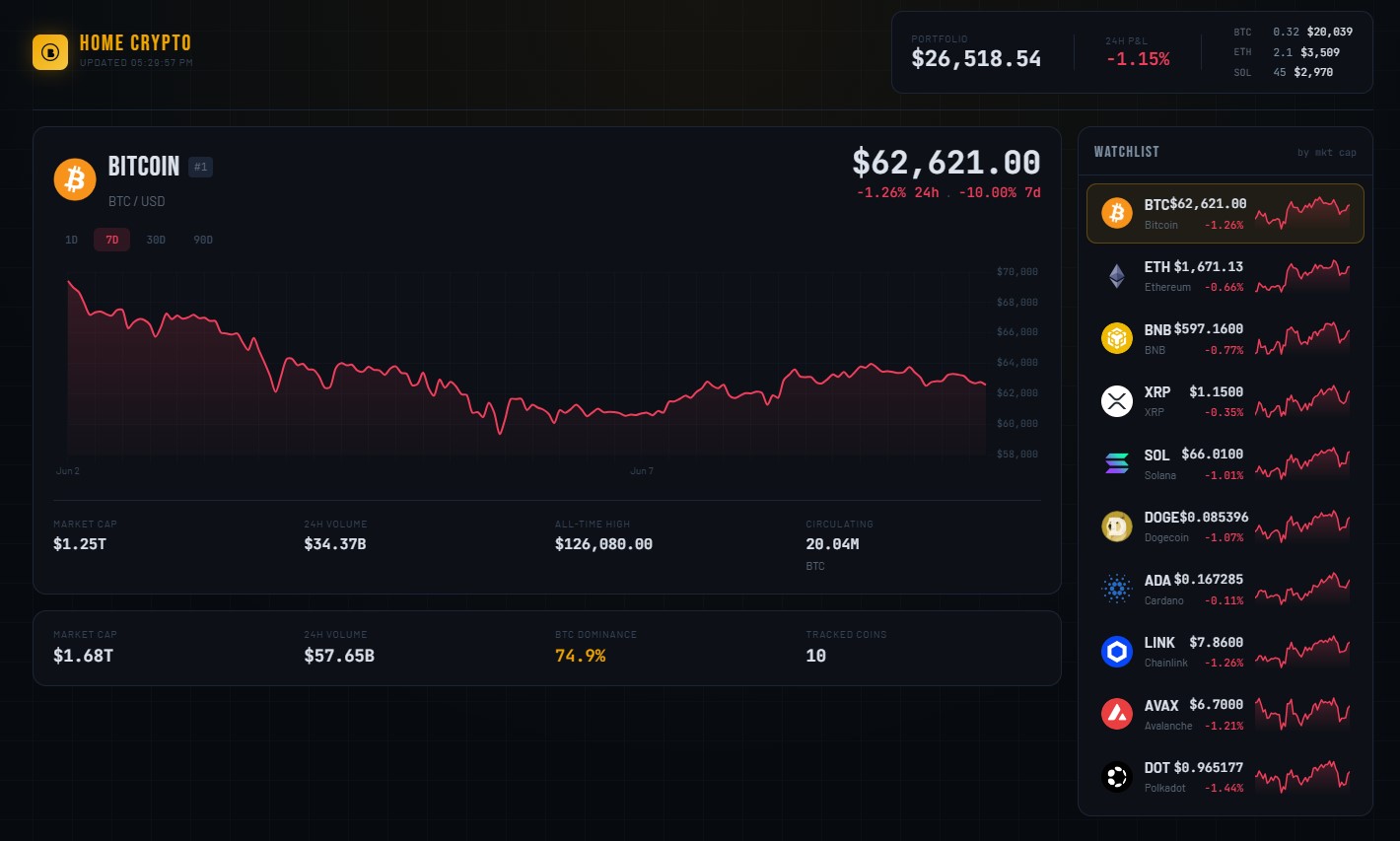Click portfolio value $26,518.54
This screenshot has width=1400, height=841.
pos(976,59)
